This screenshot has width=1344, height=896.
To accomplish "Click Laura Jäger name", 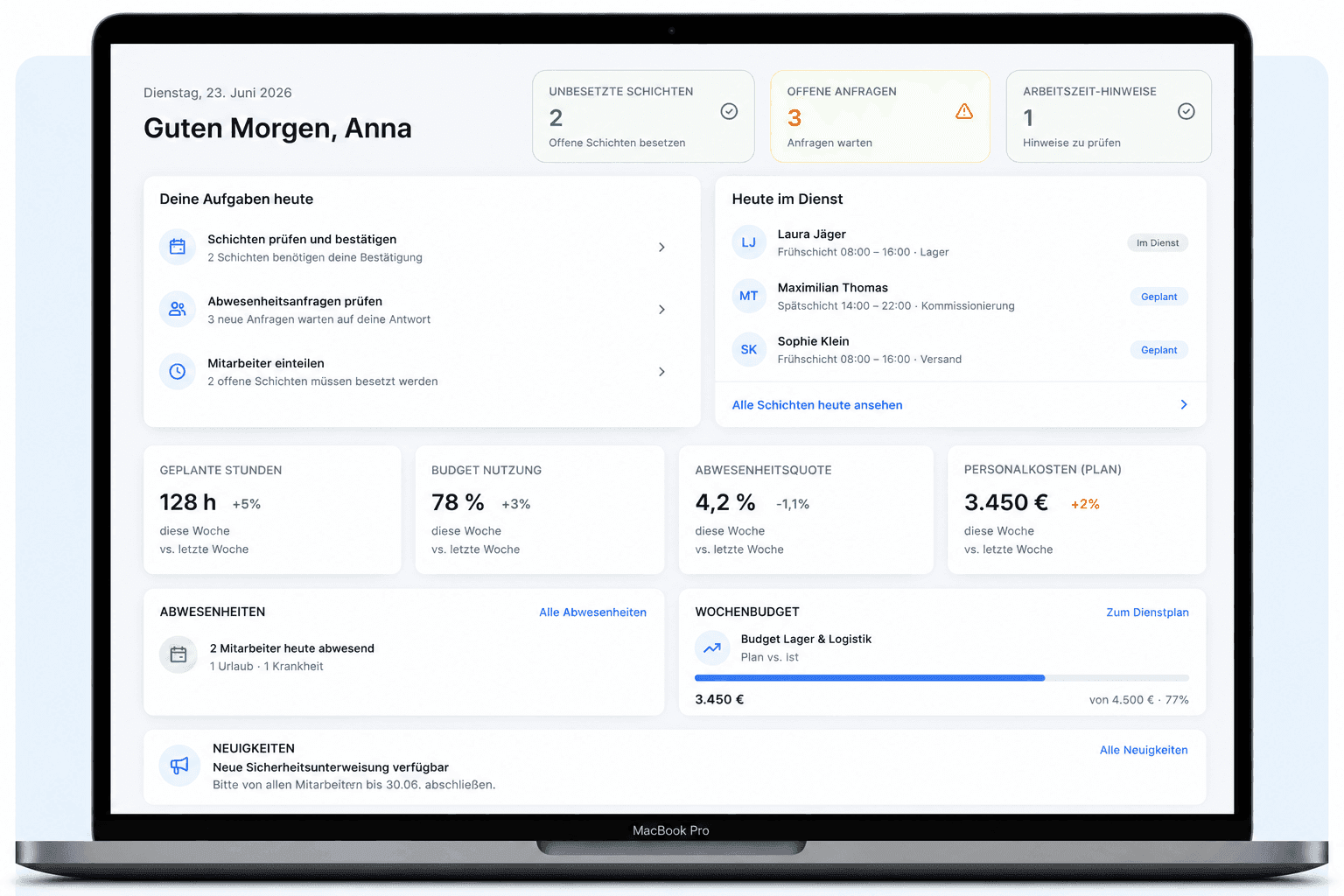I will click(812, 234).
